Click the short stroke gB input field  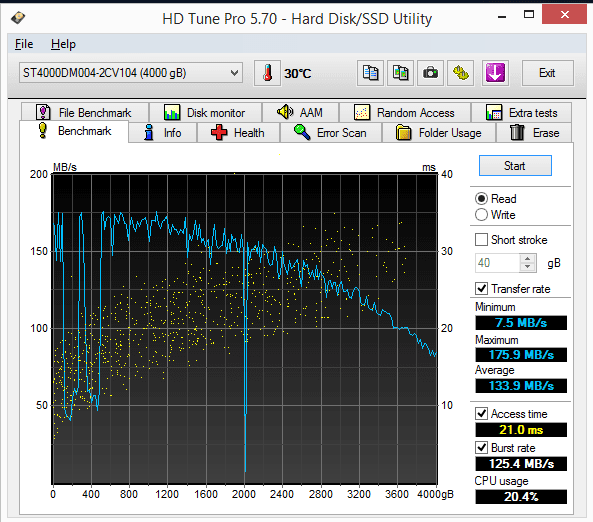498,263
